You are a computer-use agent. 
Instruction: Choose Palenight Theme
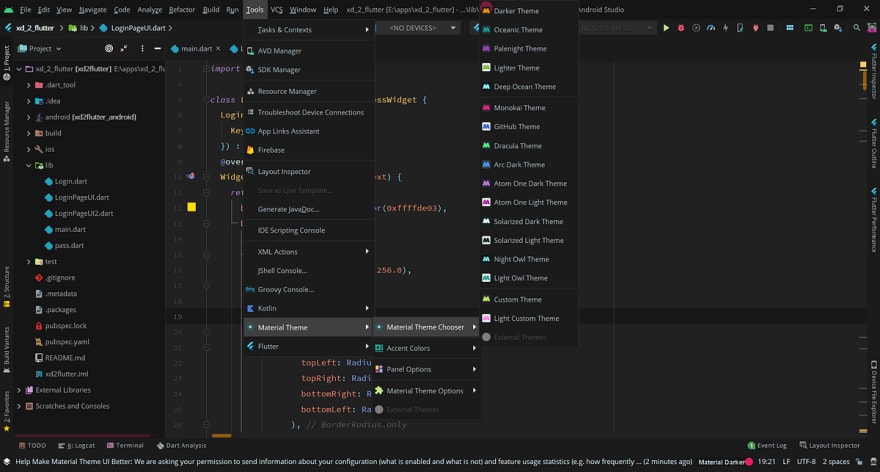point(529,49)
